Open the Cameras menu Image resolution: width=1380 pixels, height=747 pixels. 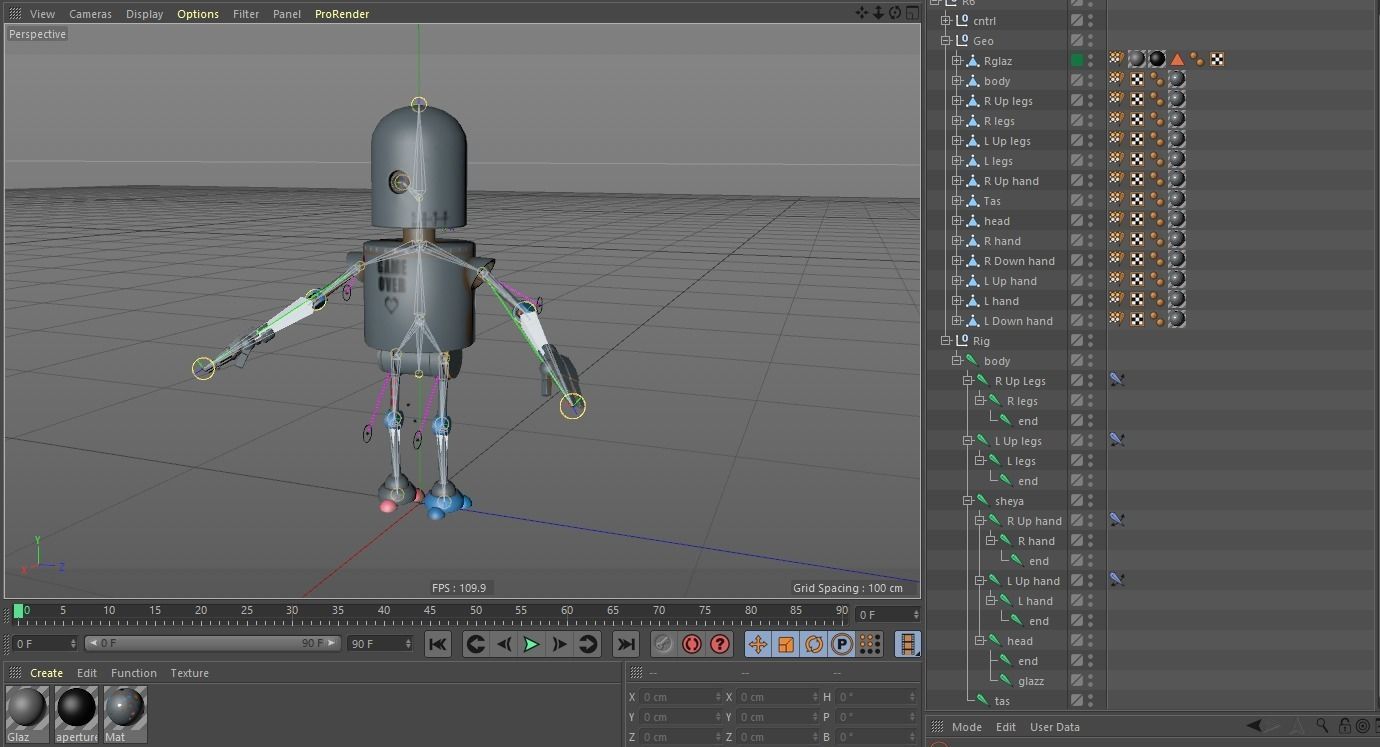point(90,14)
